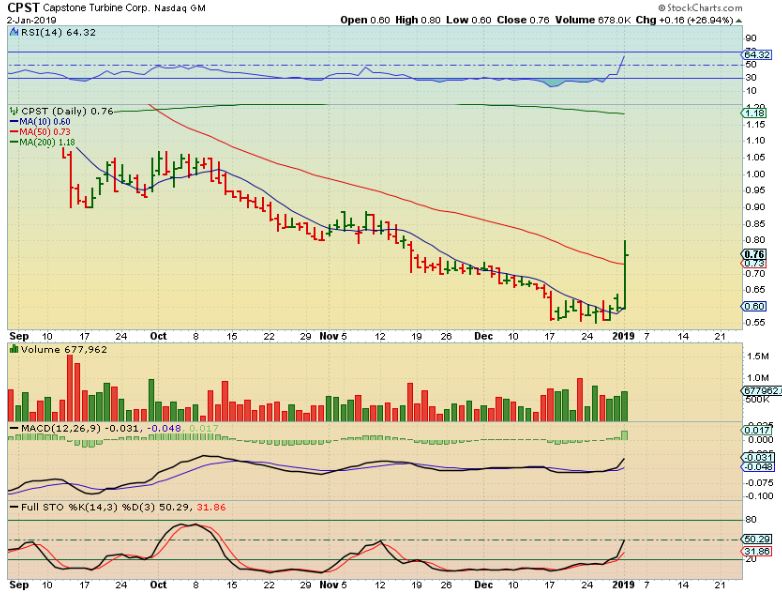This screenshot has height=596, width=782.
Task: Click the 2019 label under price chart
Action: click(x=623, y=336)
